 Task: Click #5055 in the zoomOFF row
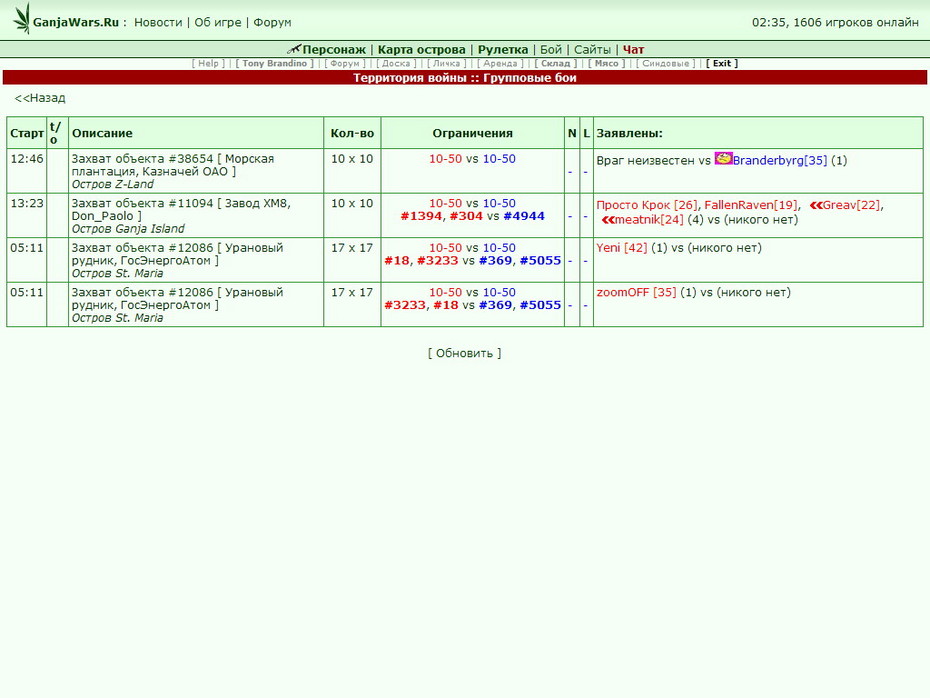[540, 305]
